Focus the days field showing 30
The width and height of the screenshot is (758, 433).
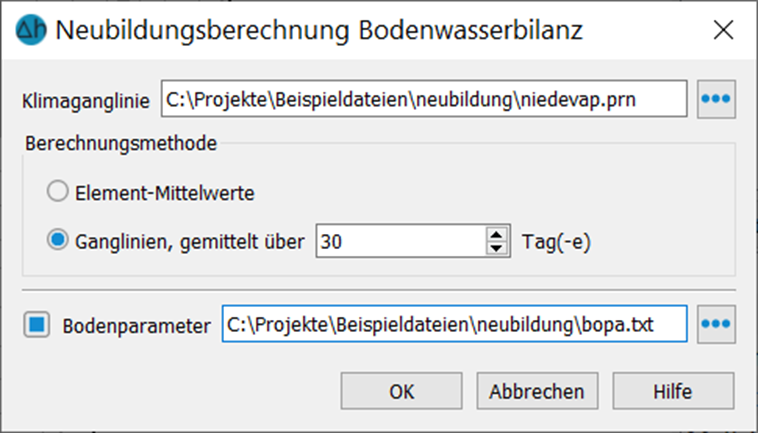[x=401, y=241]
